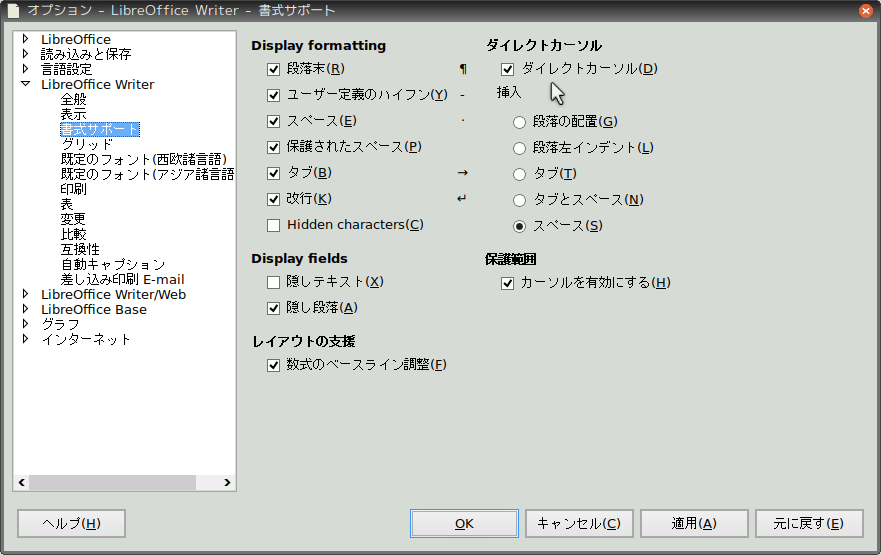
Task: Open the 変更 options page
Action: click(74, 219)
